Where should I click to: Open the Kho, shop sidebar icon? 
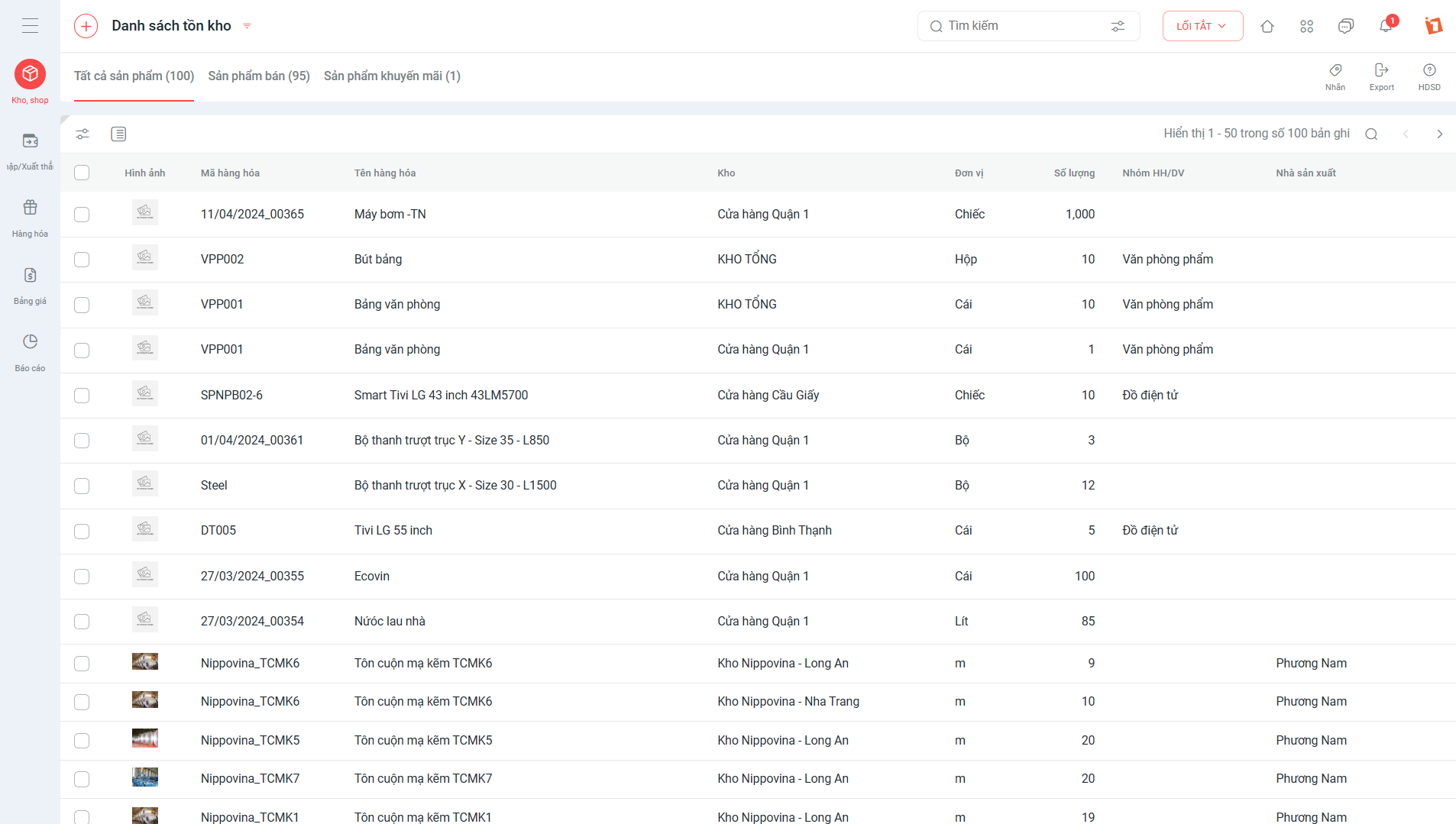pyautogui.click(x=30, y=74)
